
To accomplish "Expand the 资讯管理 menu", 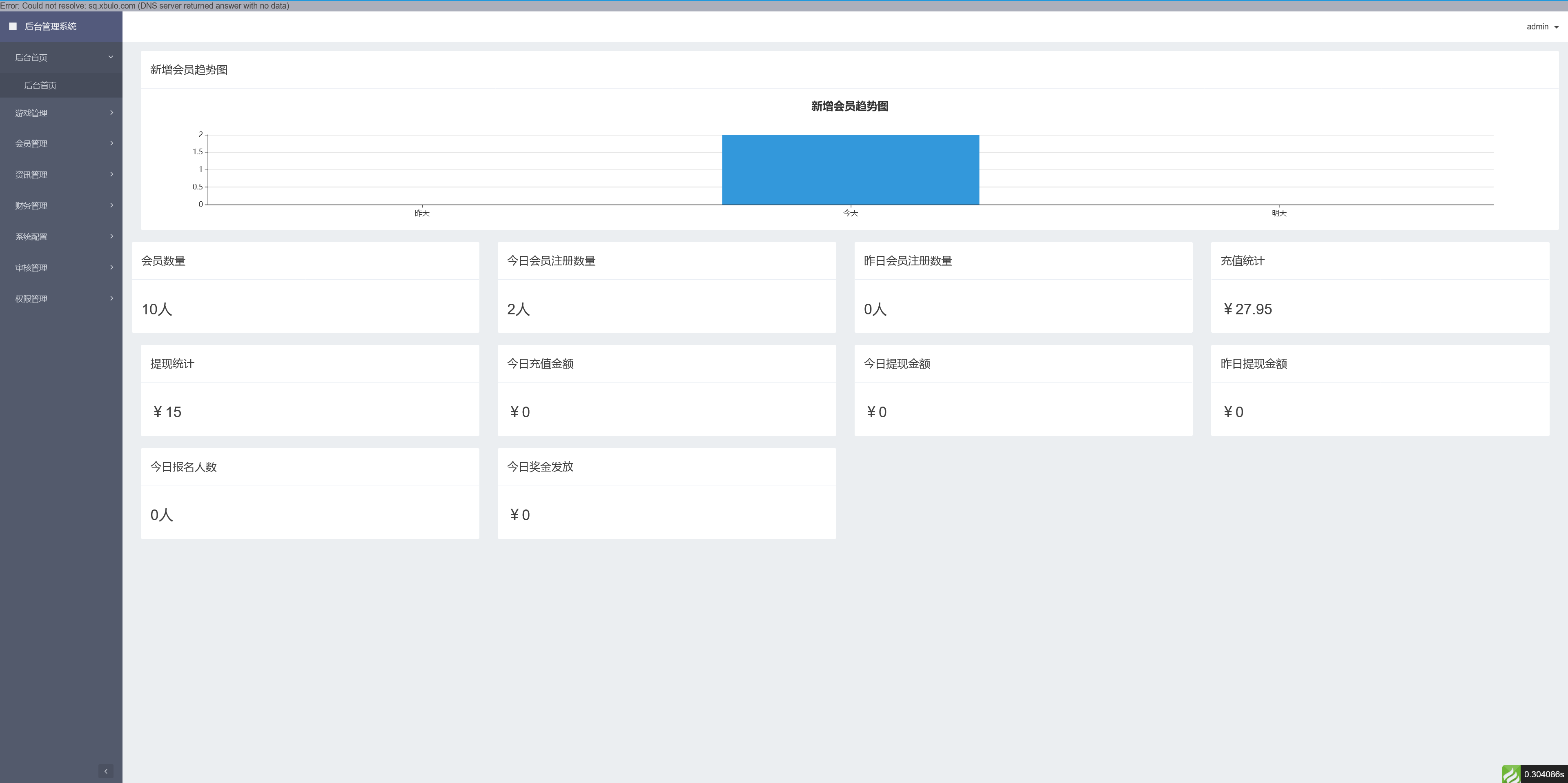I will (61, 175).
